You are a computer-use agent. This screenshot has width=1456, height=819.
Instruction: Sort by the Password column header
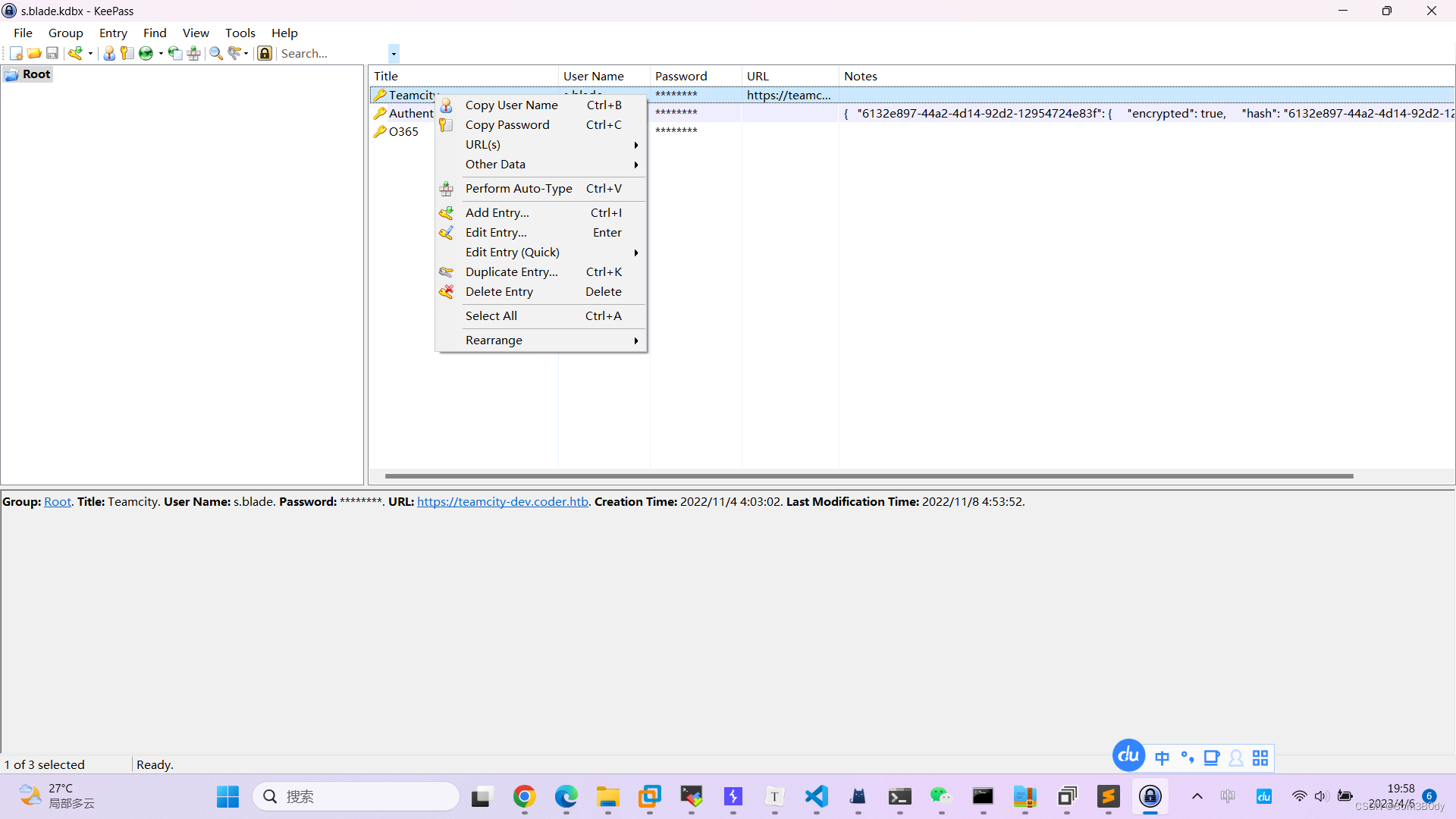[696, 76]
